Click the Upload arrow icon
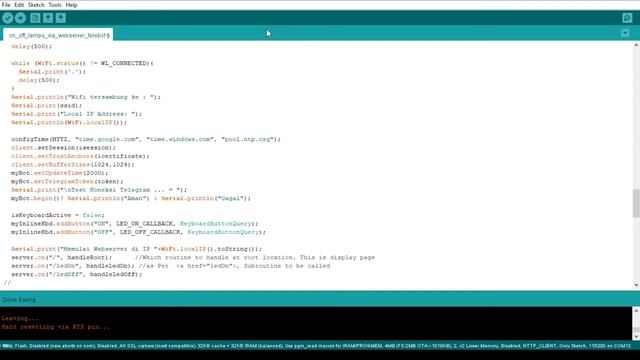The image size is (640, 360). (x=20, y=18)
